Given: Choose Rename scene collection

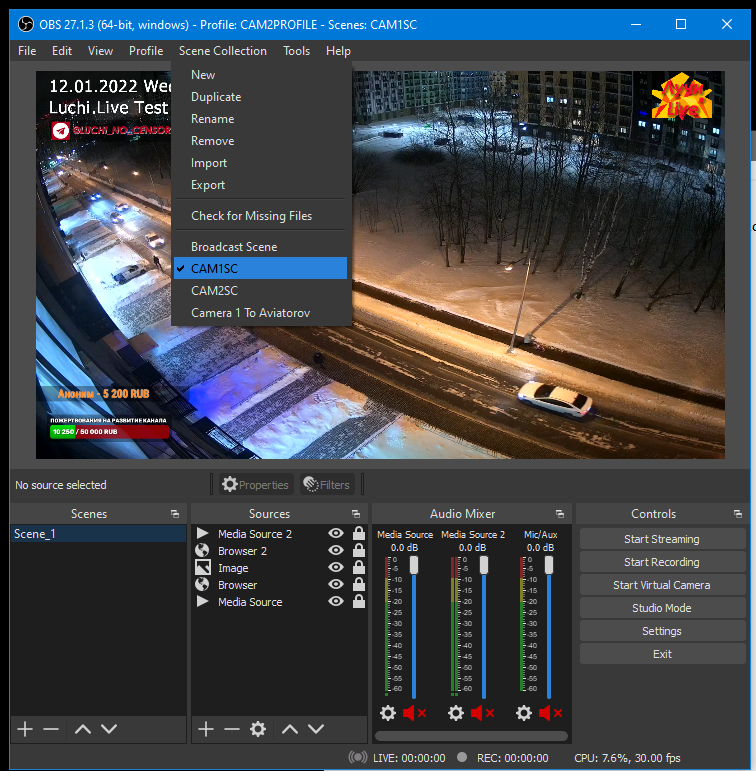Looking at the screenshot, I should click(260, 119).
